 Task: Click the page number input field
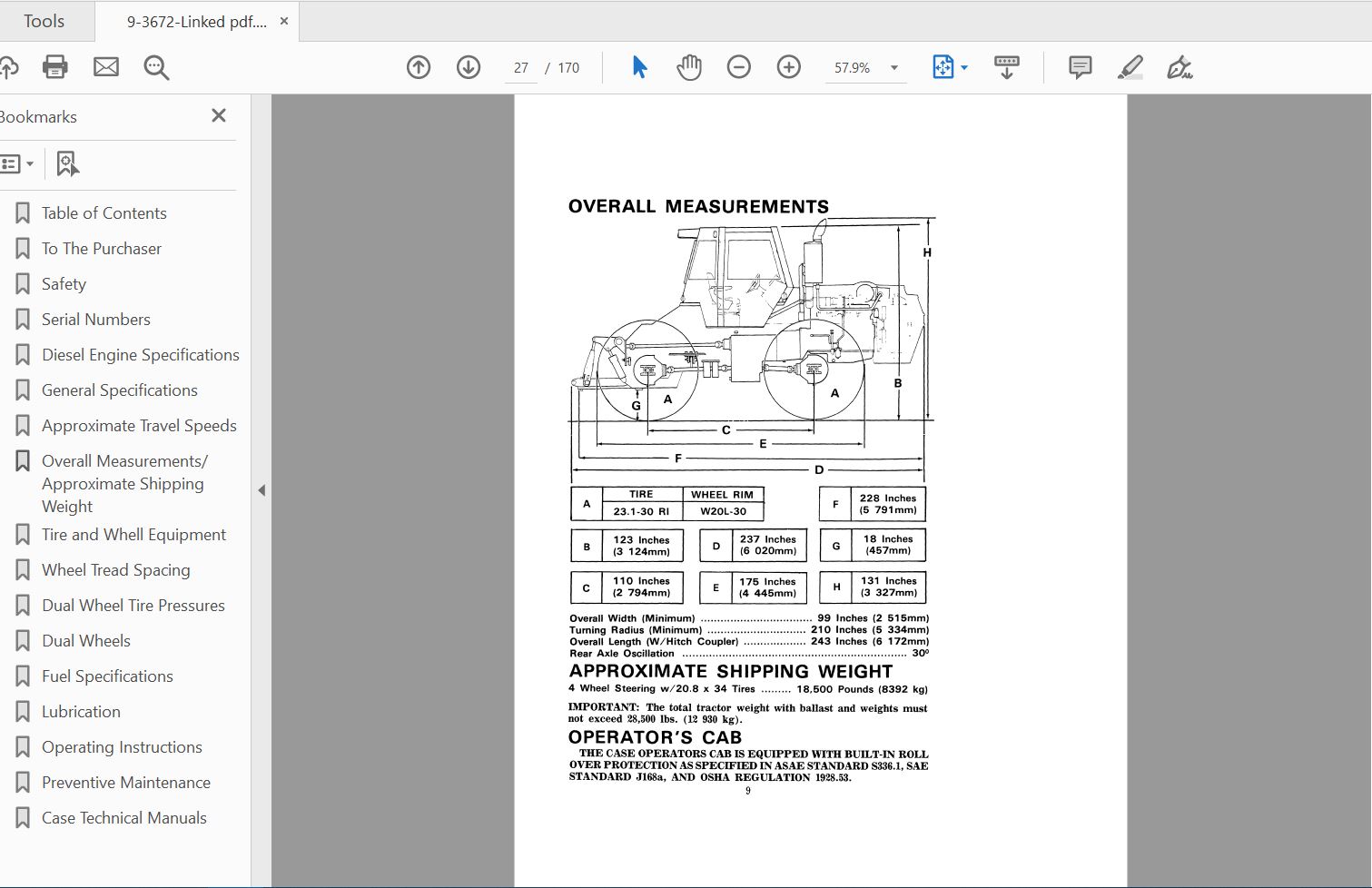[520, 67]
